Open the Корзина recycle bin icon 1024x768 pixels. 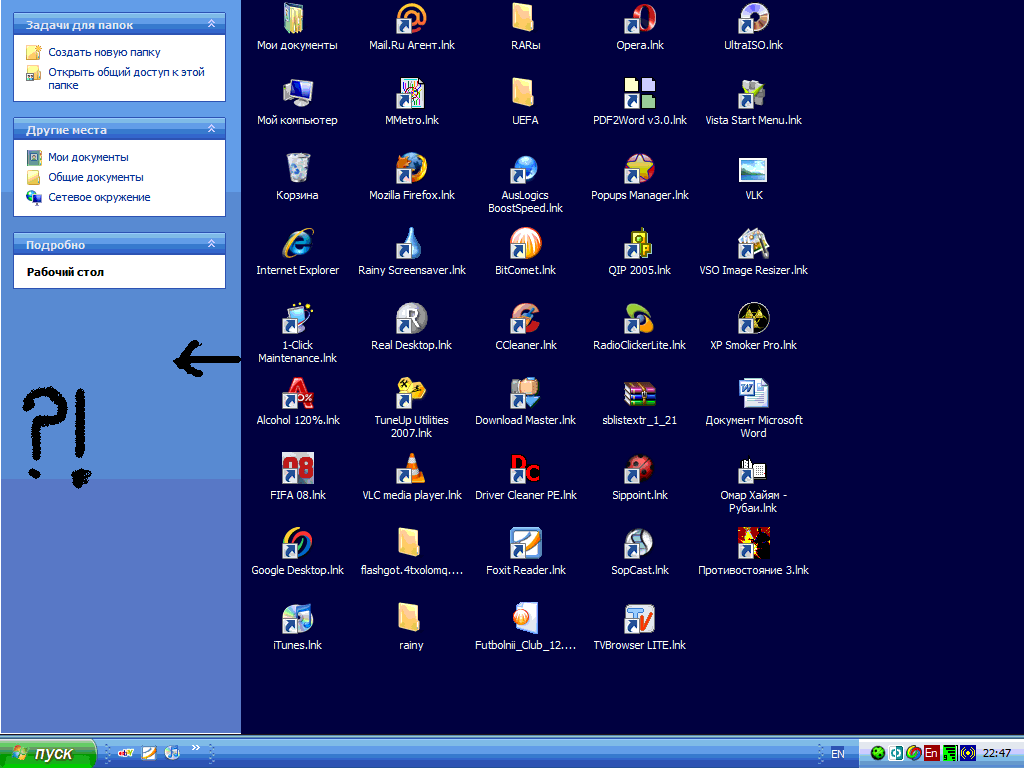coord(297,169)
